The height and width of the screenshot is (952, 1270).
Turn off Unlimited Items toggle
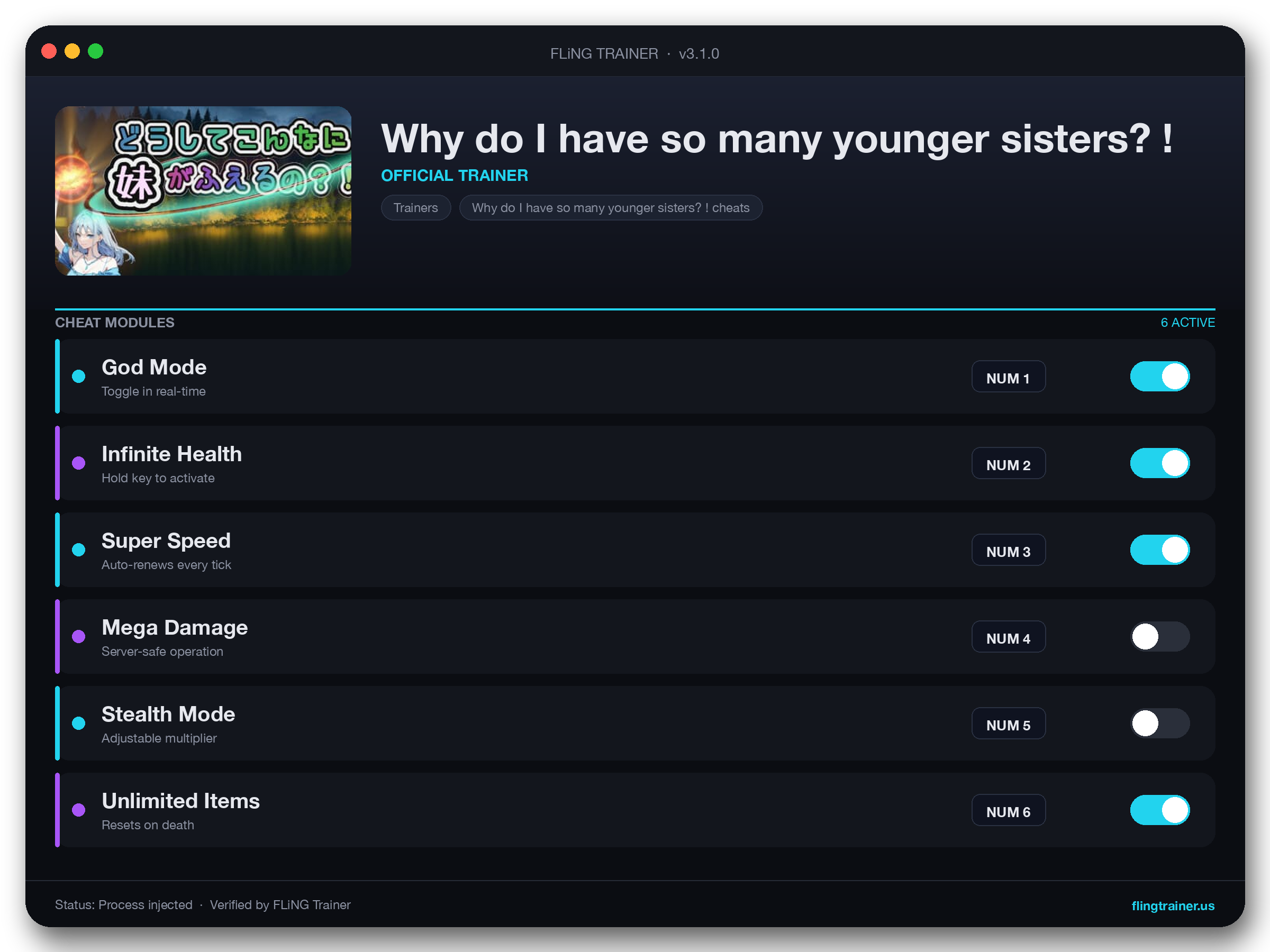(1160, 810)
